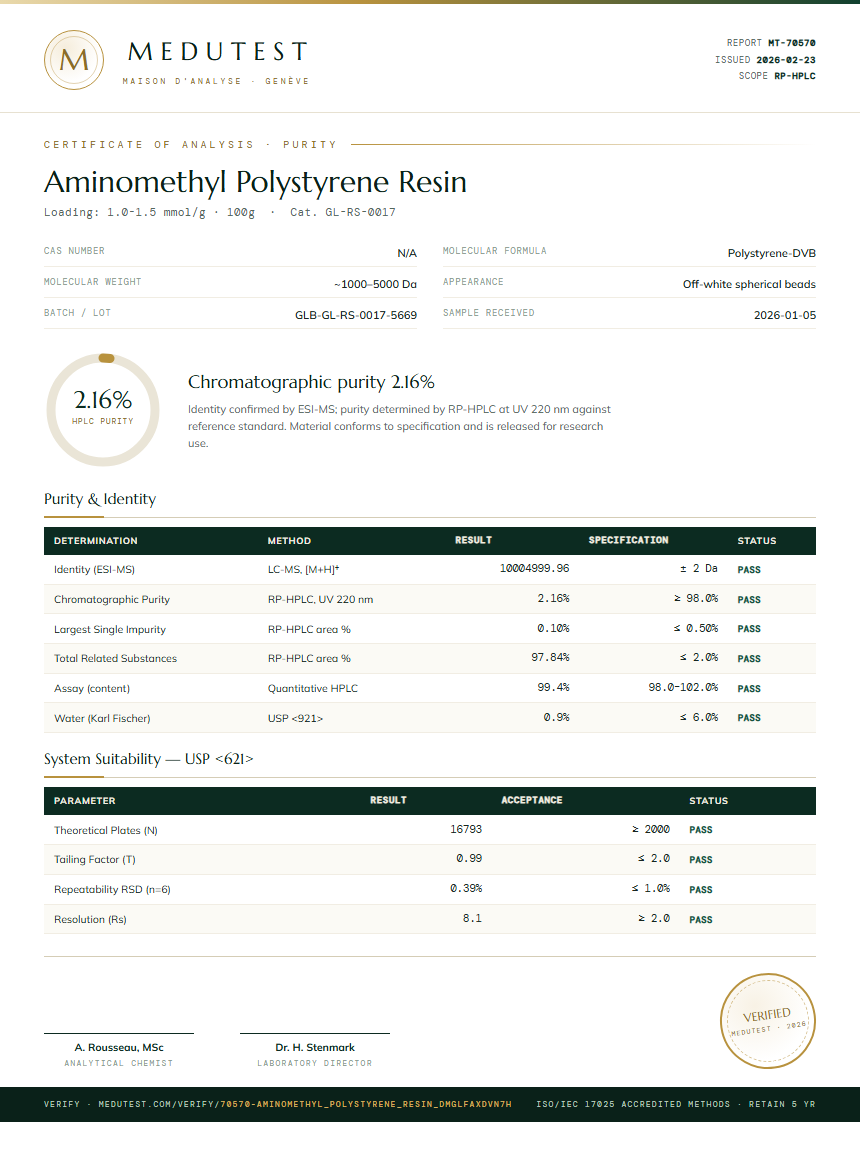The height and width of the screenshot is (1152, 860).
Task: Click the 2.16% HPLC purity ring gauge
Action: point(103,409)
